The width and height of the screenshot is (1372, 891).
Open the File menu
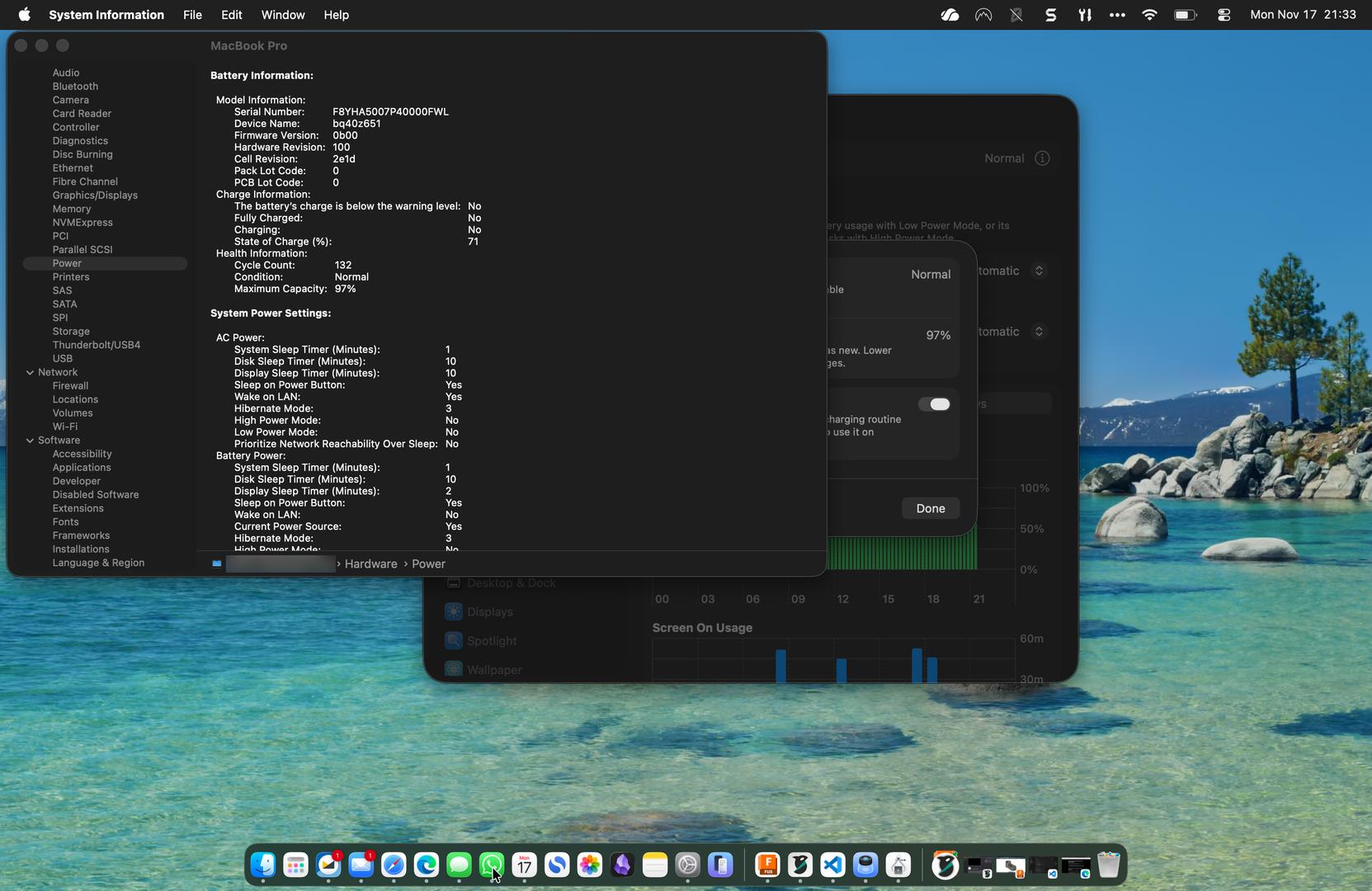click(192, 15)
